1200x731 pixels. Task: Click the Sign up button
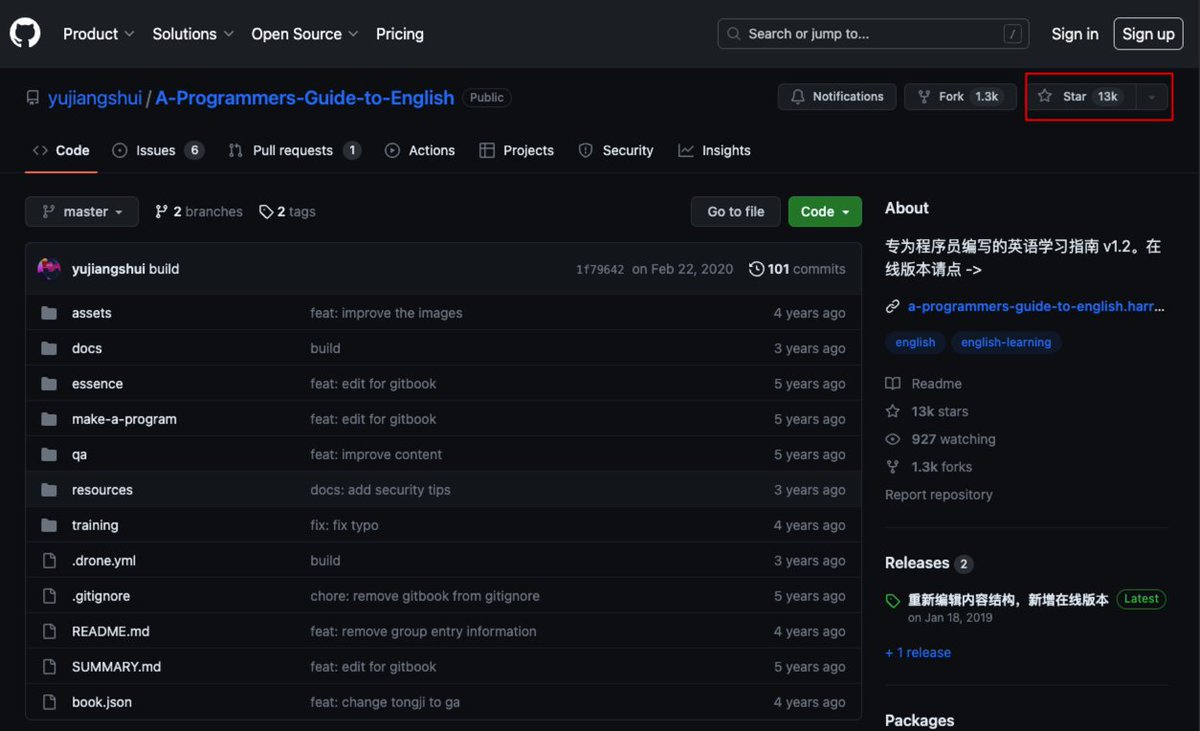pyautogui.click(x=1148, y=34)
